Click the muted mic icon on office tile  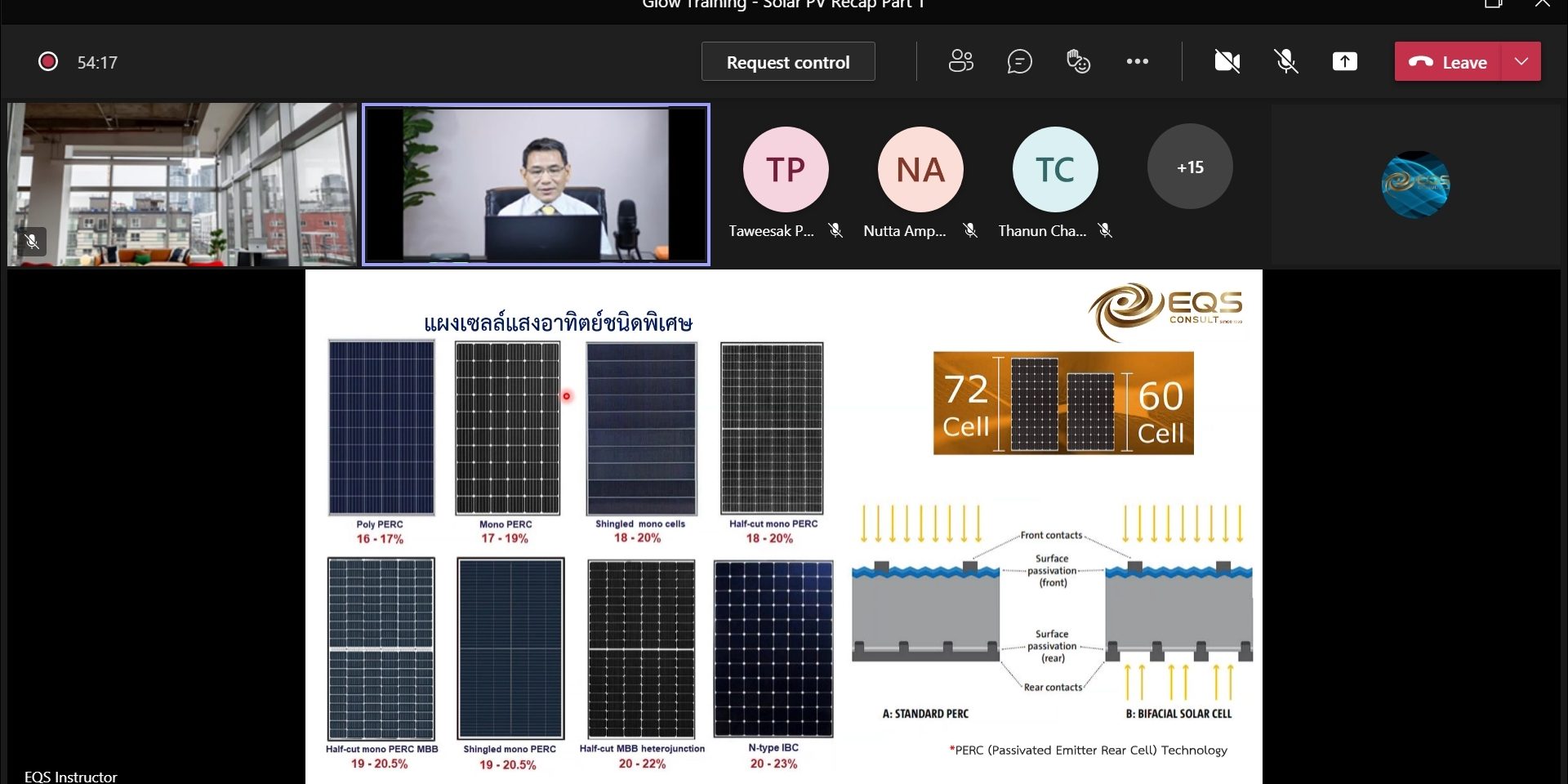tap(32, 242)
